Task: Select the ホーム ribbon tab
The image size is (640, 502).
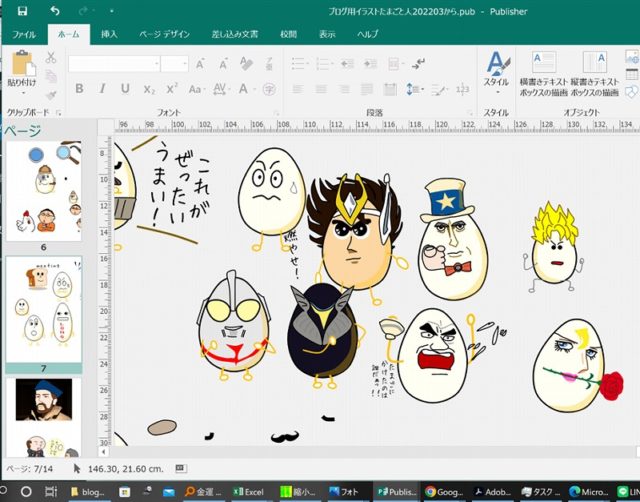Action: [69, 34]
